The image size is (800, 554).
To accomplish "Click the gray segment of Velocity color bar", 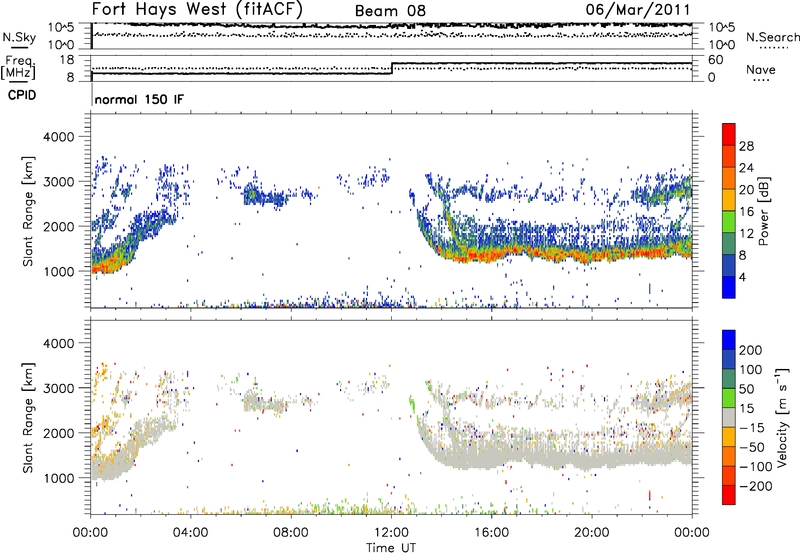I will pyautogui.click(x=729, y=417).
